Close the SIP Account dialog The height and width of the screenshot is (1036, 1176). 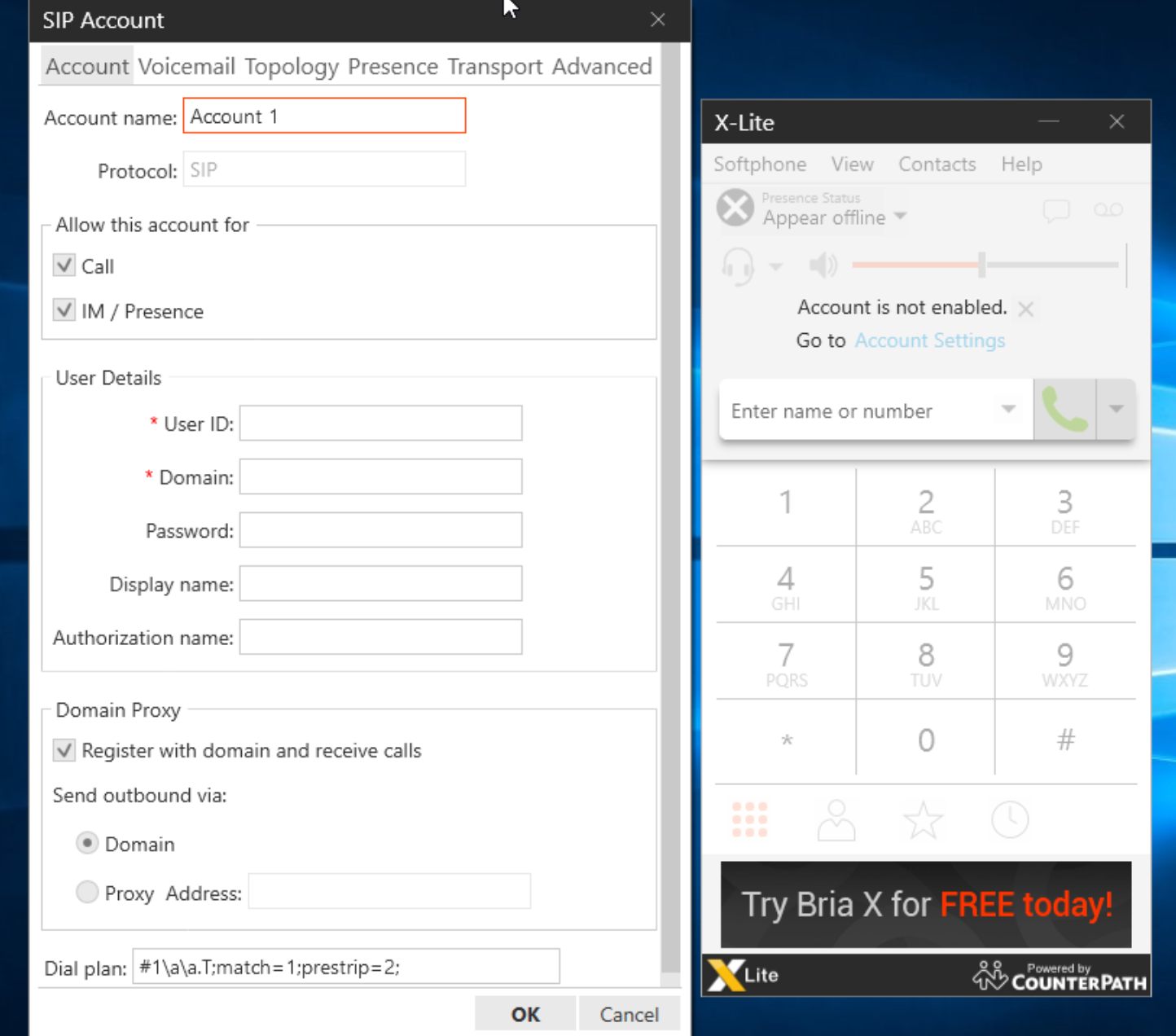pyautogui.click(x=658, y=20)
